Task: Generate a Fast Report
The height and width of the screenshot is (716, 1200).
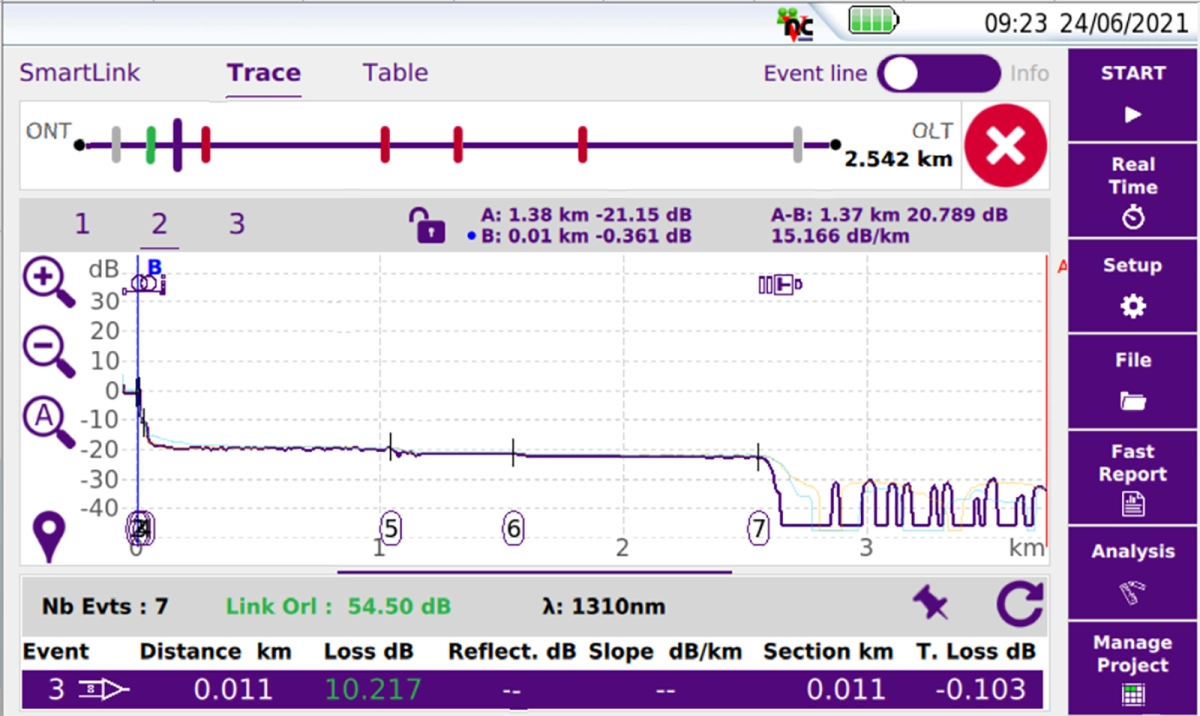Action: pyautogui.click(x=1133, y=477)
